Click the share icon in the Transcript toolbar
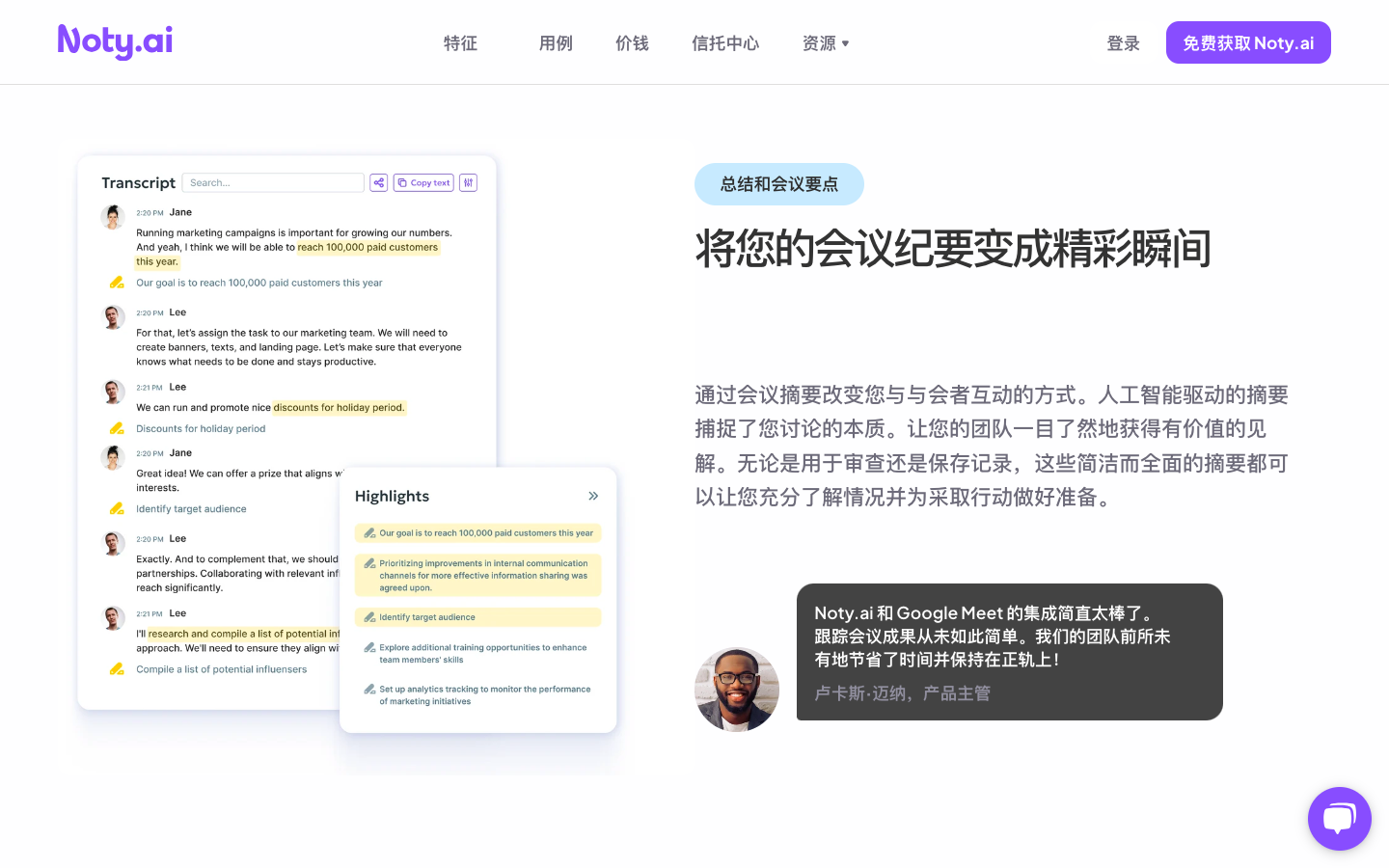1389x868 pixels. [378, 182]
